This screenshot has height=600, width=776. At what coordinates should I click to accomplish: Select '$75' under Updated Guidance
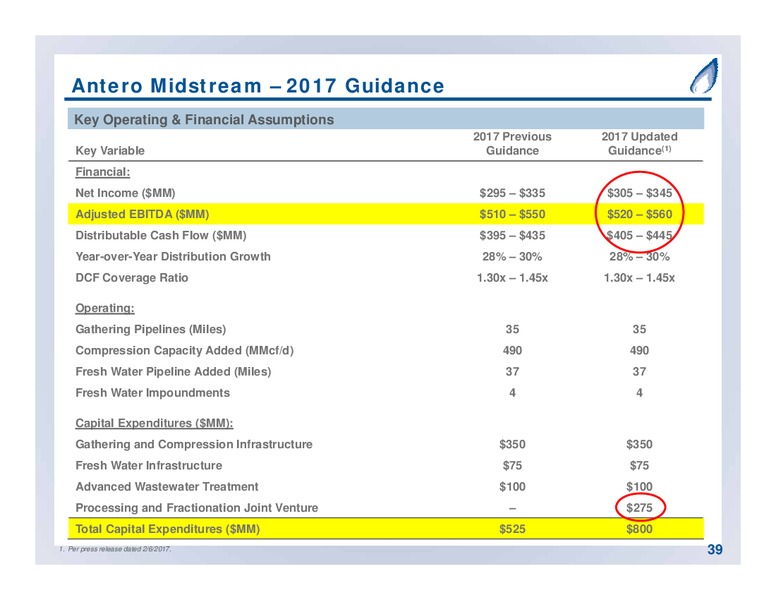point(639,466)
